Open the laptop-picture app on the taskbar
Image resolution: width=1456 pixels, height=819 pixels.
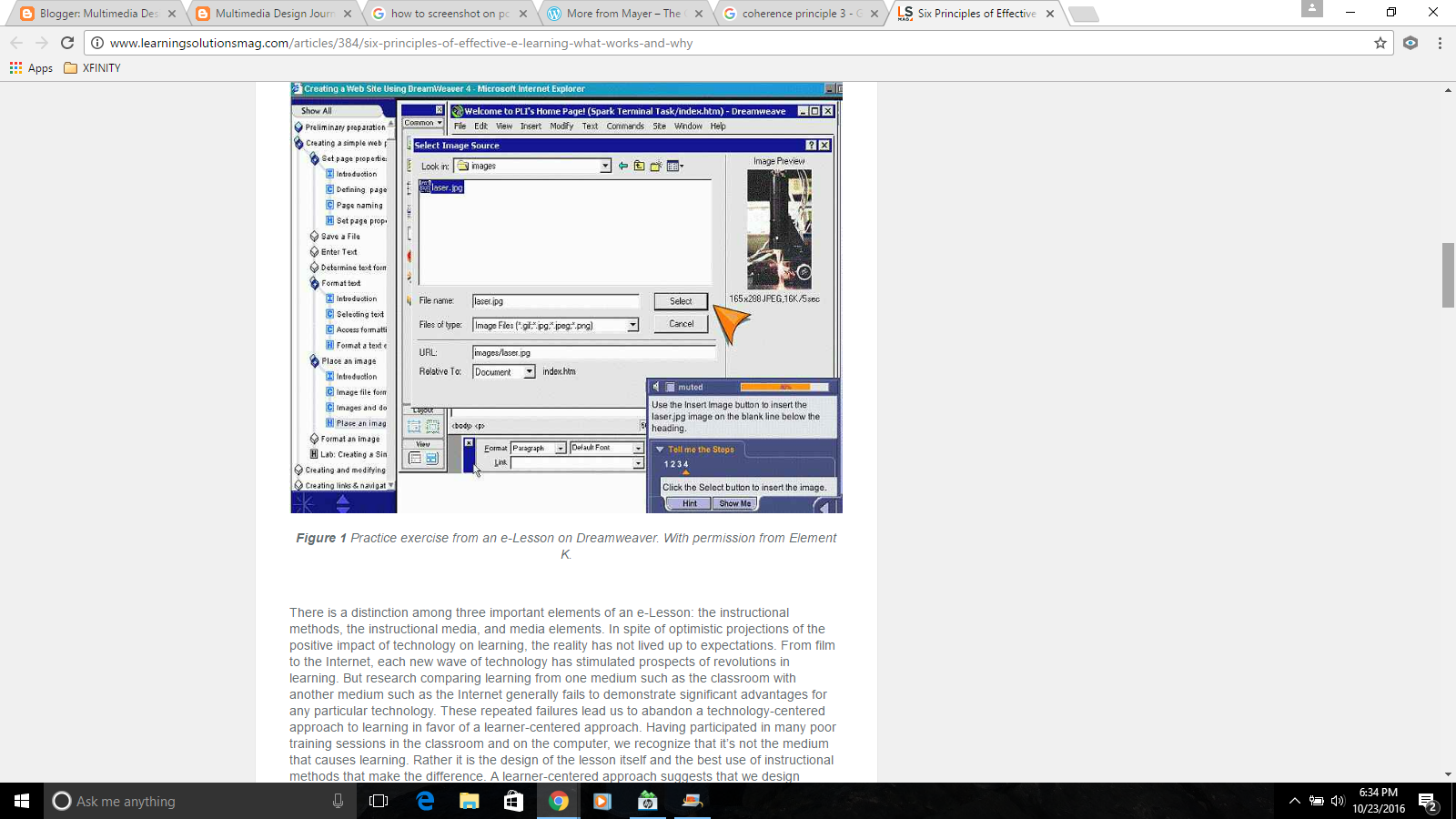(693, 801)
